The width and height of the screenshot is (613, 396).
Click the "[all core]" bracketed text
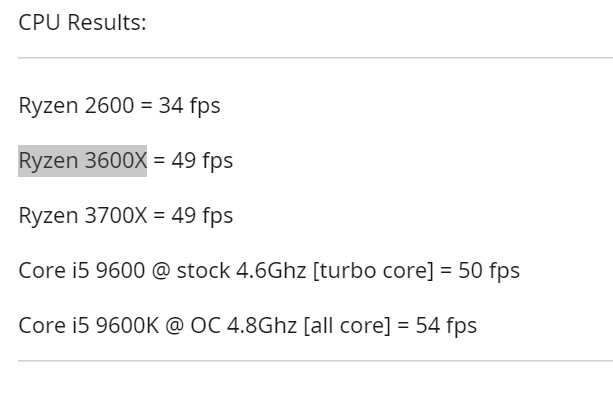pos(347,326)
